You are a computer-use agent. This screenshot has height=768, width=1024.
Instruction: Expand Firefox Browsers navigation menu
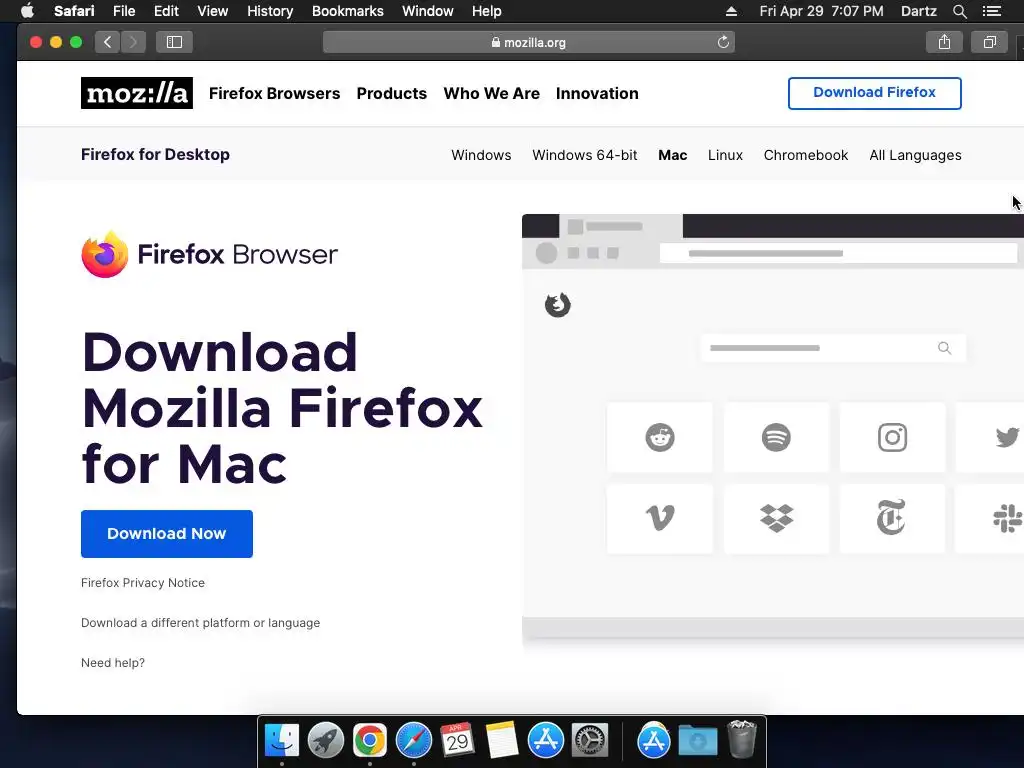(x=274, y=93)
